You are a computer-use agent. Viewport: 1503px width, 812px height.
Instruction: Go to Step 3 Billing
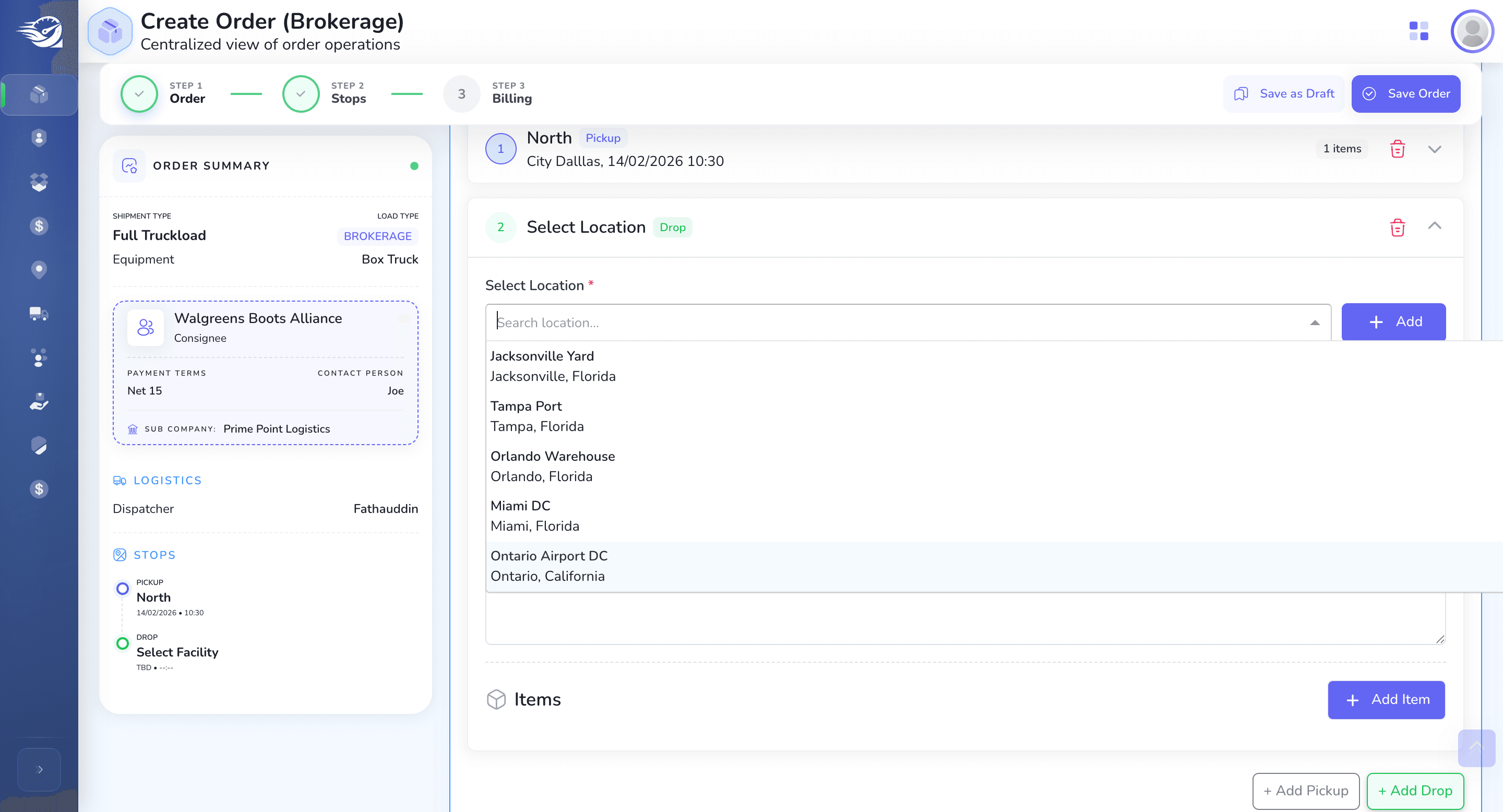(x=488, y=93)
